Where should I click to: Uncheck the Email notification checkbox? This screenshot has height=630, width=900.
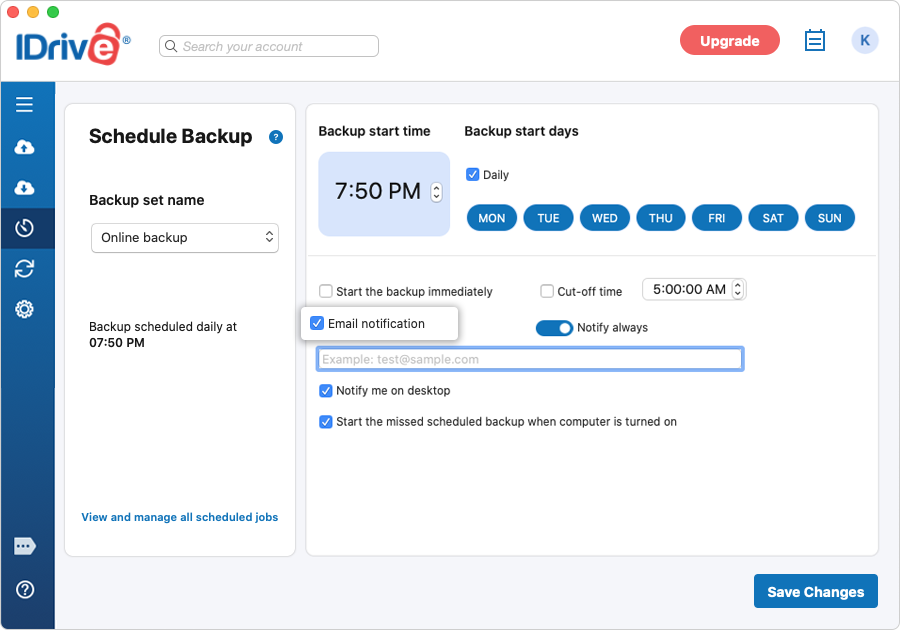pyautogui.click(x=317, y=323)
